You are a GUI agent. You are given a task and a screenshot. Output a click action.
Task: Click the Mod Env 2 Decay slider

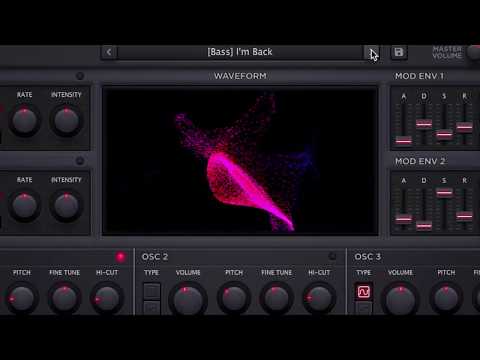click(424, 226)
